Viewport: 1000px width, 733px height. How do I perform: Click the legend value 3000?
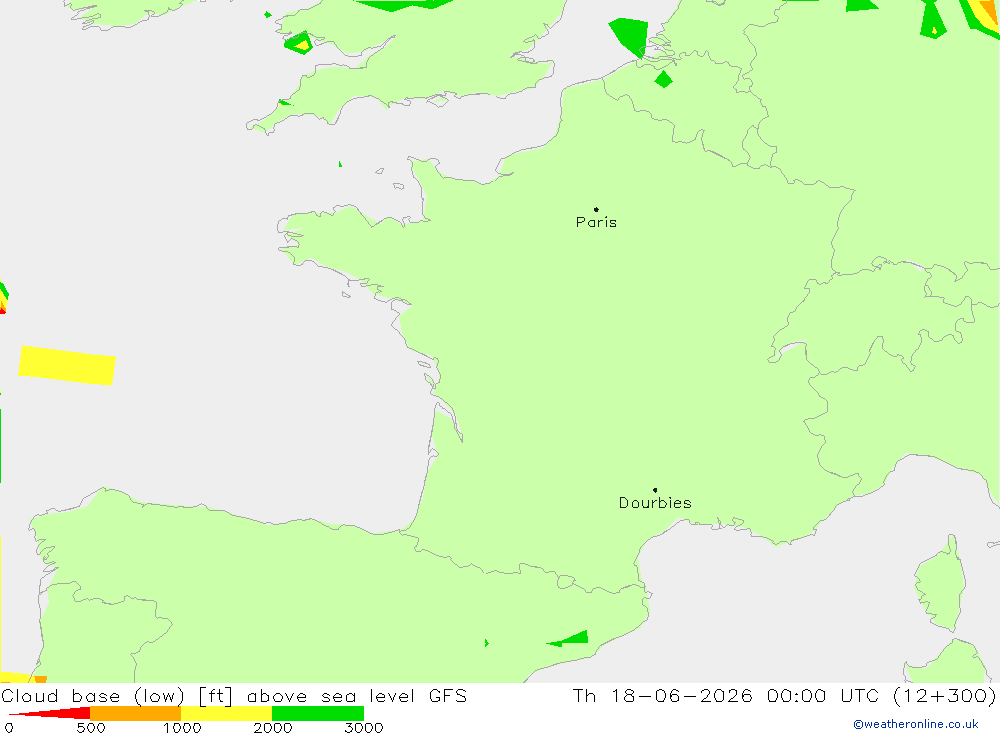click(364, 727)
